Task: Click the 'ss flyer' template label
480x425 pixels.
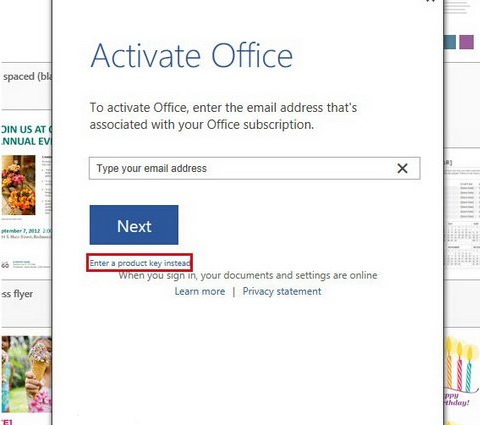Action: click(x=17, y=294)
